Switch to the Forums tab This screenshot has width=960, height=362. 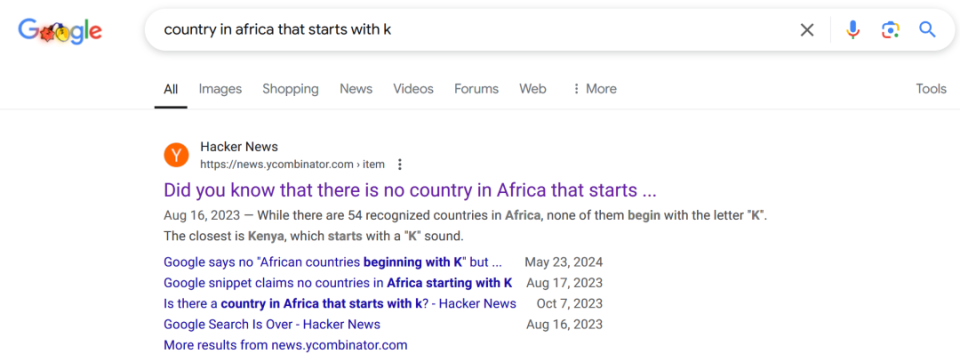coord(476,89)
